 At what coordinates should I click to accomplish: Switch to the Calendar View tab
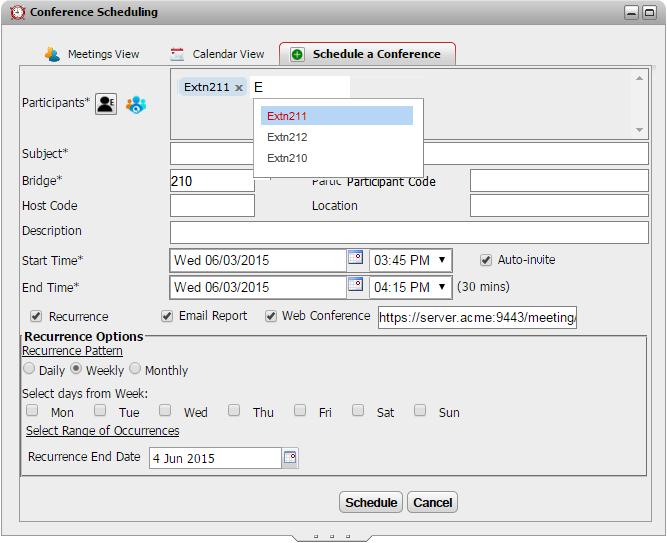click(x=217, y=54)
